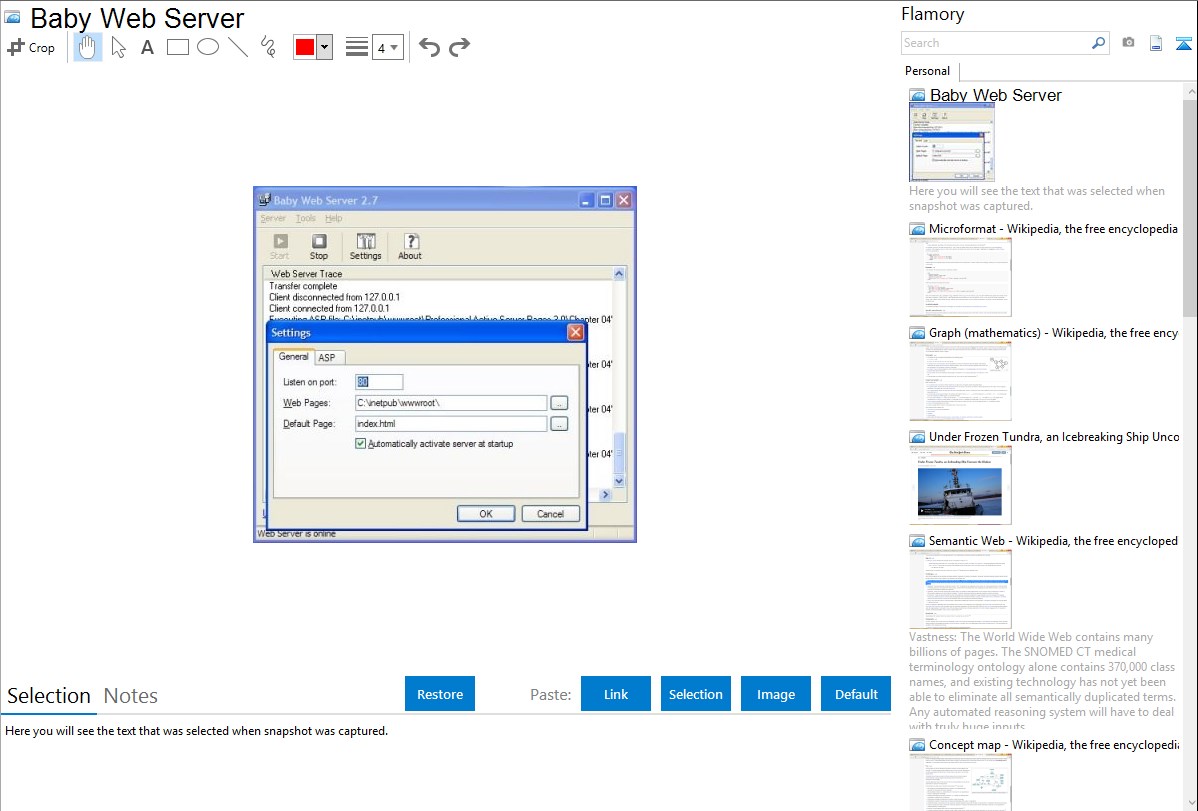This screenshot has width=1198, height=811.
Task: Select the text annotation tool
Action: pos(147,47)
